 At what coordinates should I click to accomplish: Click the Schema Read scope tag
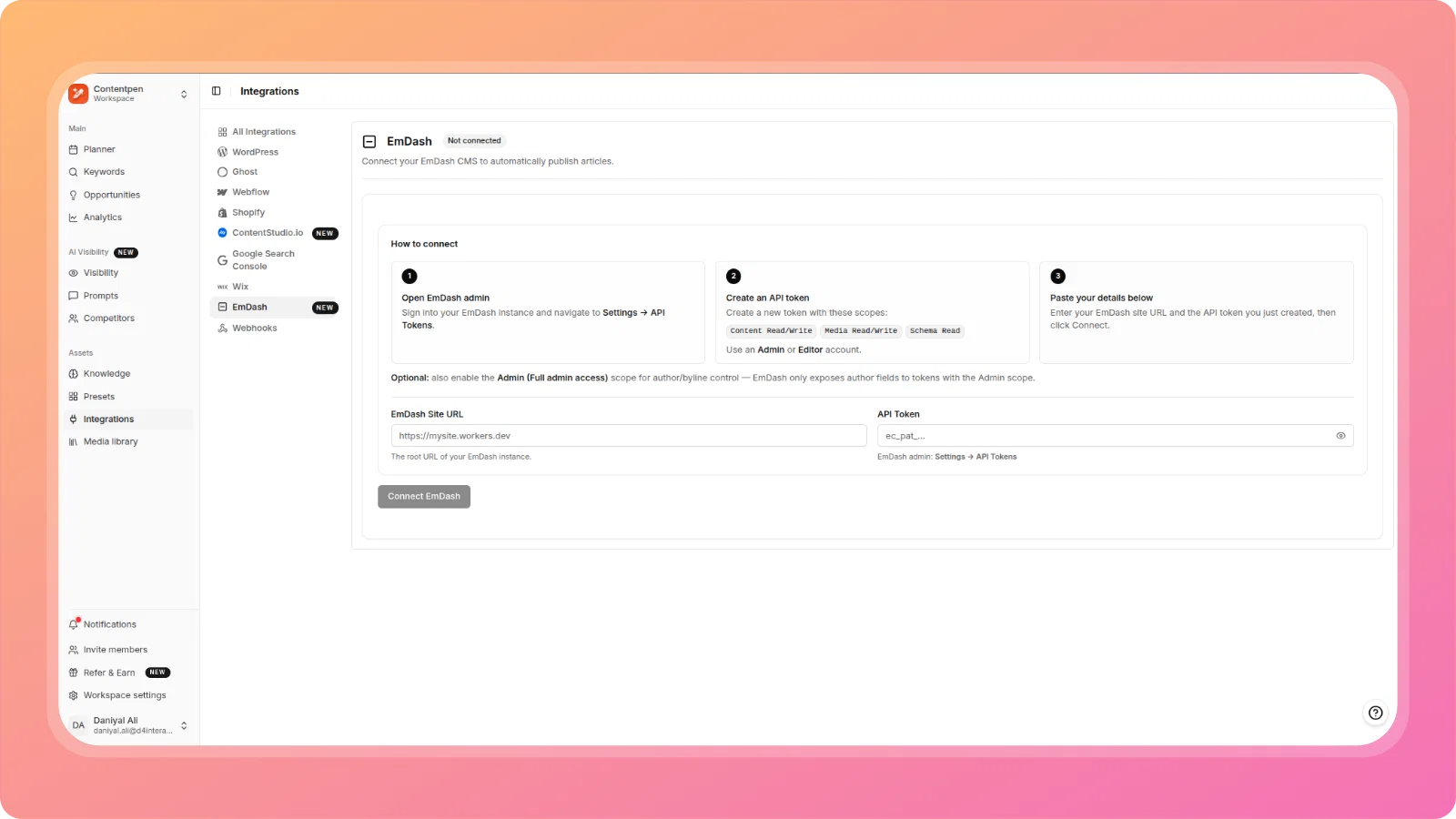[x=935, y=331]
